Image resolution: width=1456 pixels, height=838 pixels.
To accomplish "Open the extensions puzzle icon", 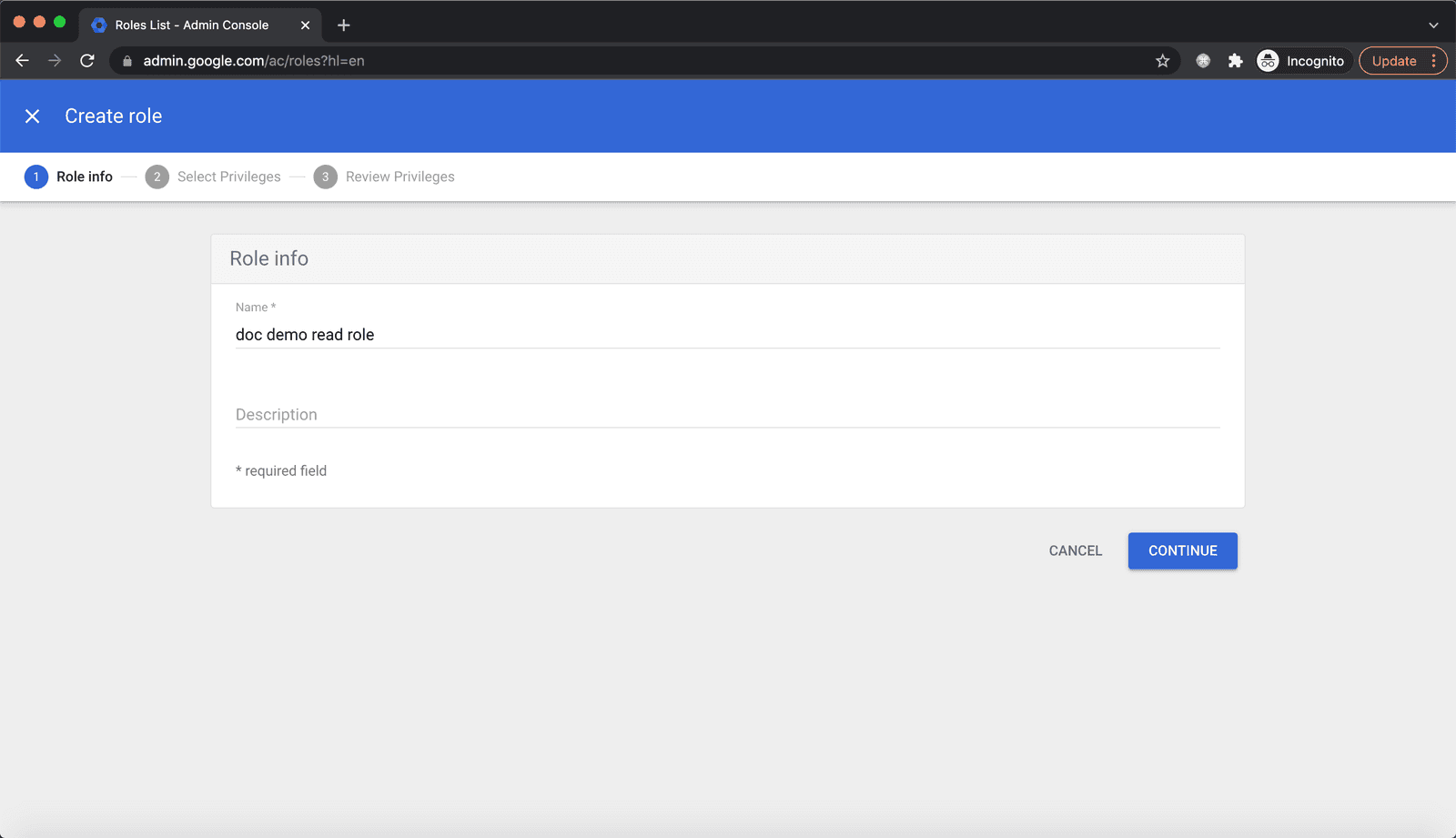I will (x=1235, y=61).
